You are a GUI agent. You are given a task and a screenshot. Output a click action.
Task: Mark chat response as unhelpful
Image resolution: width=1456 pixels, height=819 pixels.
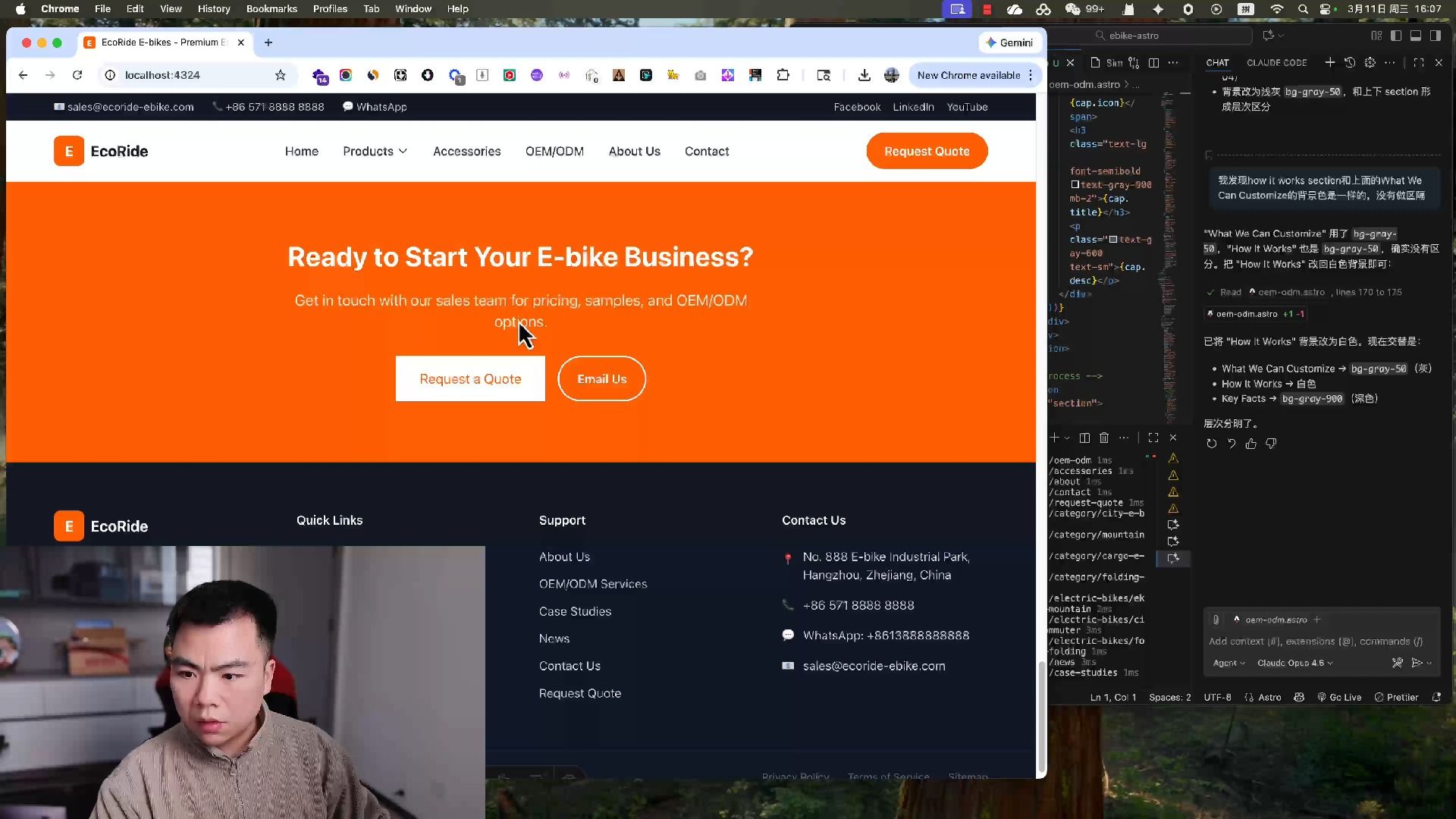[x=1271, y=444]
